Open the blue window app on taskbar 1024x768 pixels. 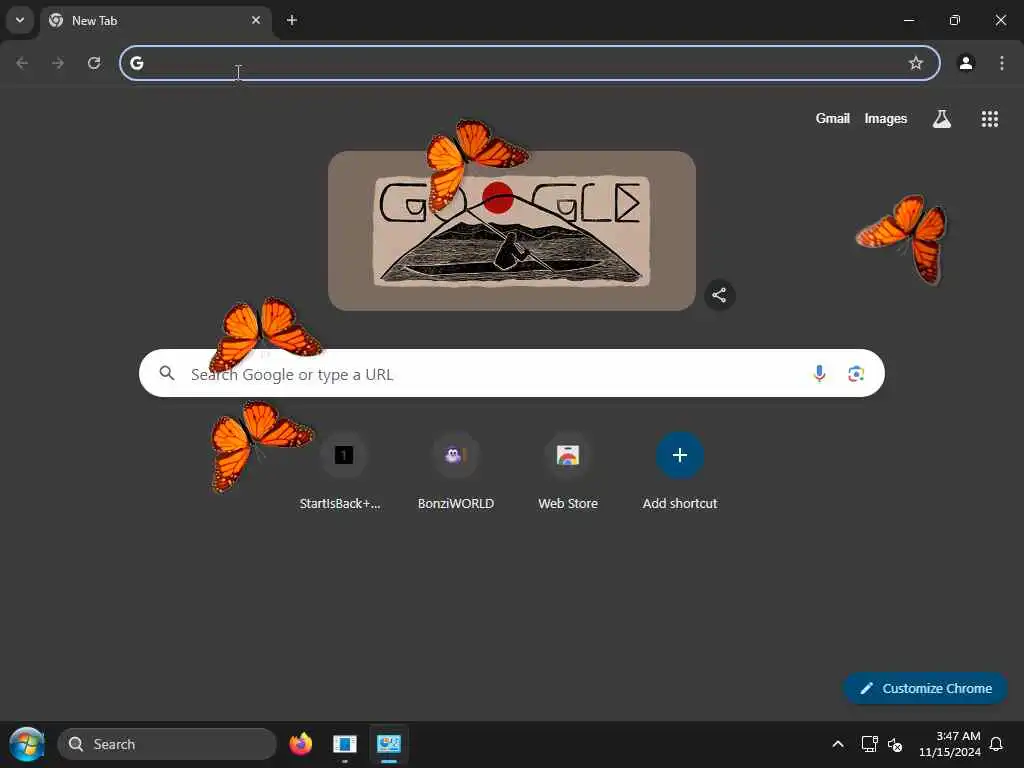point(345,744)
